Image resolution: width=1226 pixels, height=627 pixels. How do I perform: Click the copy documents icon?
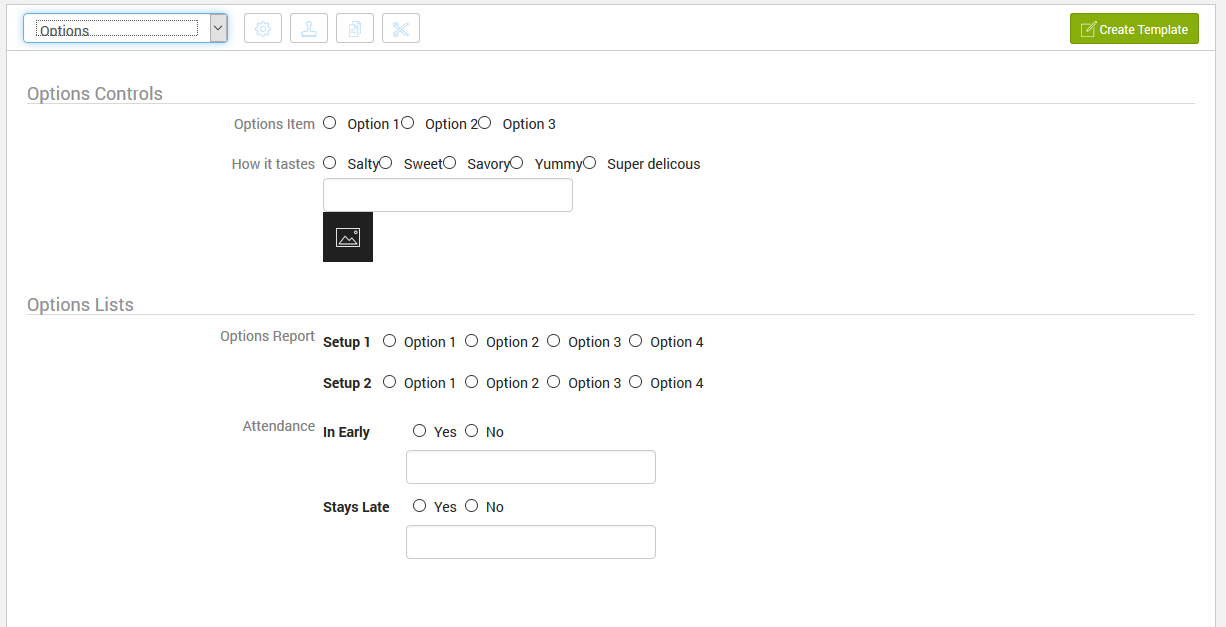click(x=355, y=29)
